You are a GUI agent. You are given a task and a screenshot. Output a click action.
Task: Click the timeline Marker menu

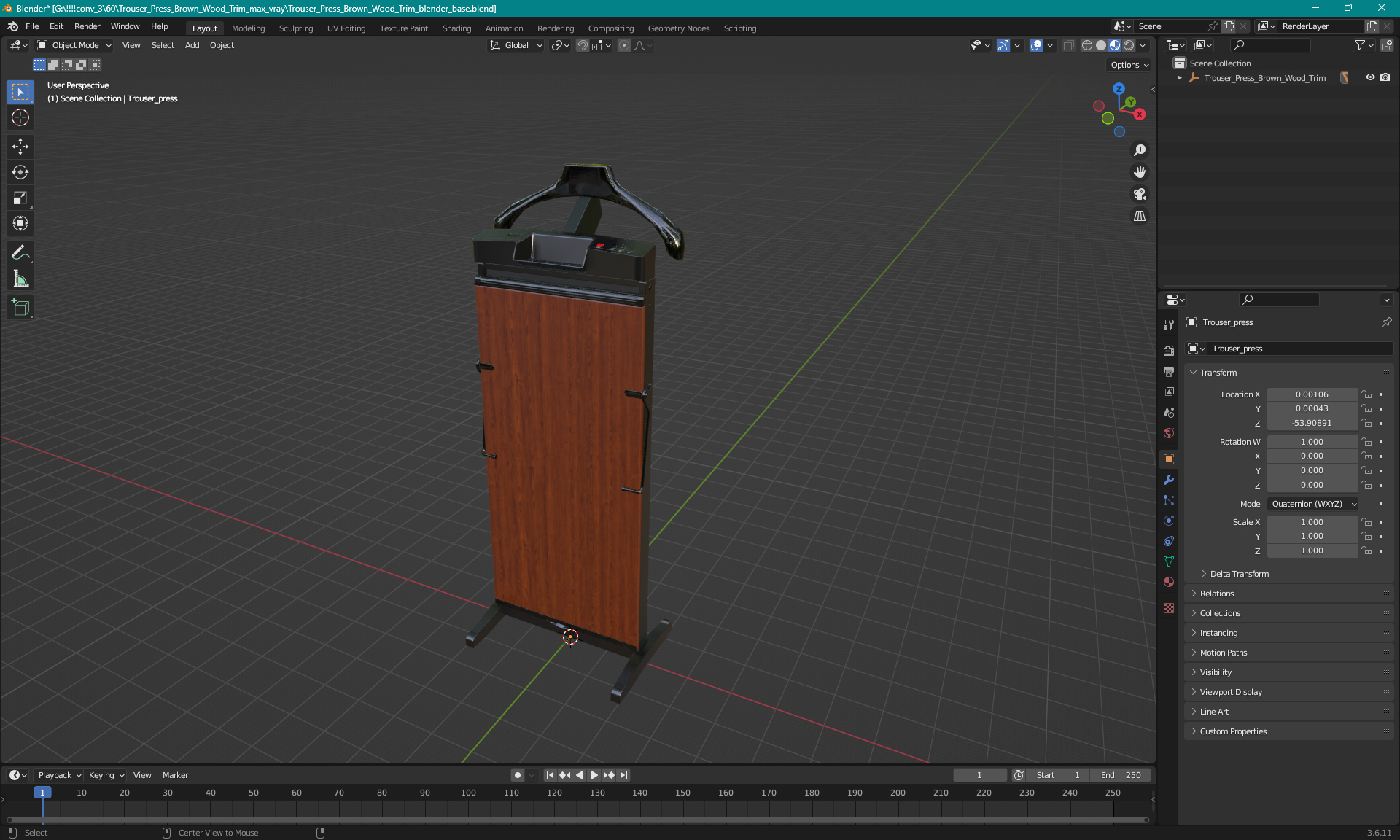175,775
